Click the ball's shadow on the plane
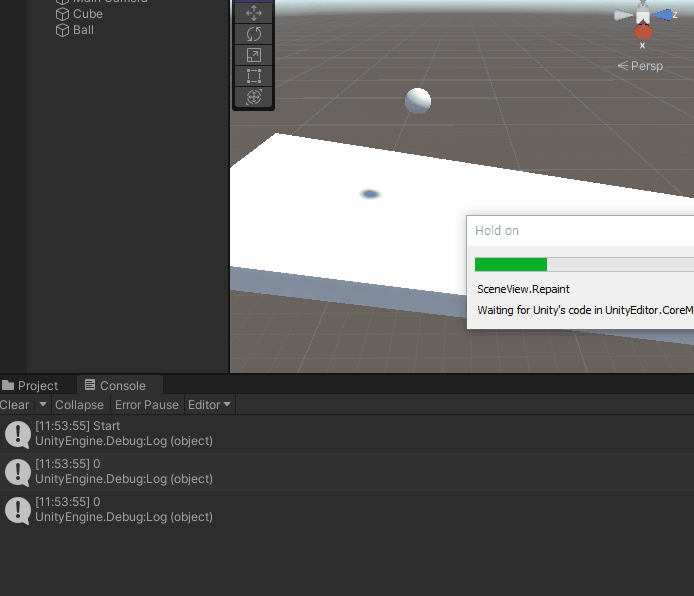The width and height of the screenshot is (694, 596). [370, 194]
